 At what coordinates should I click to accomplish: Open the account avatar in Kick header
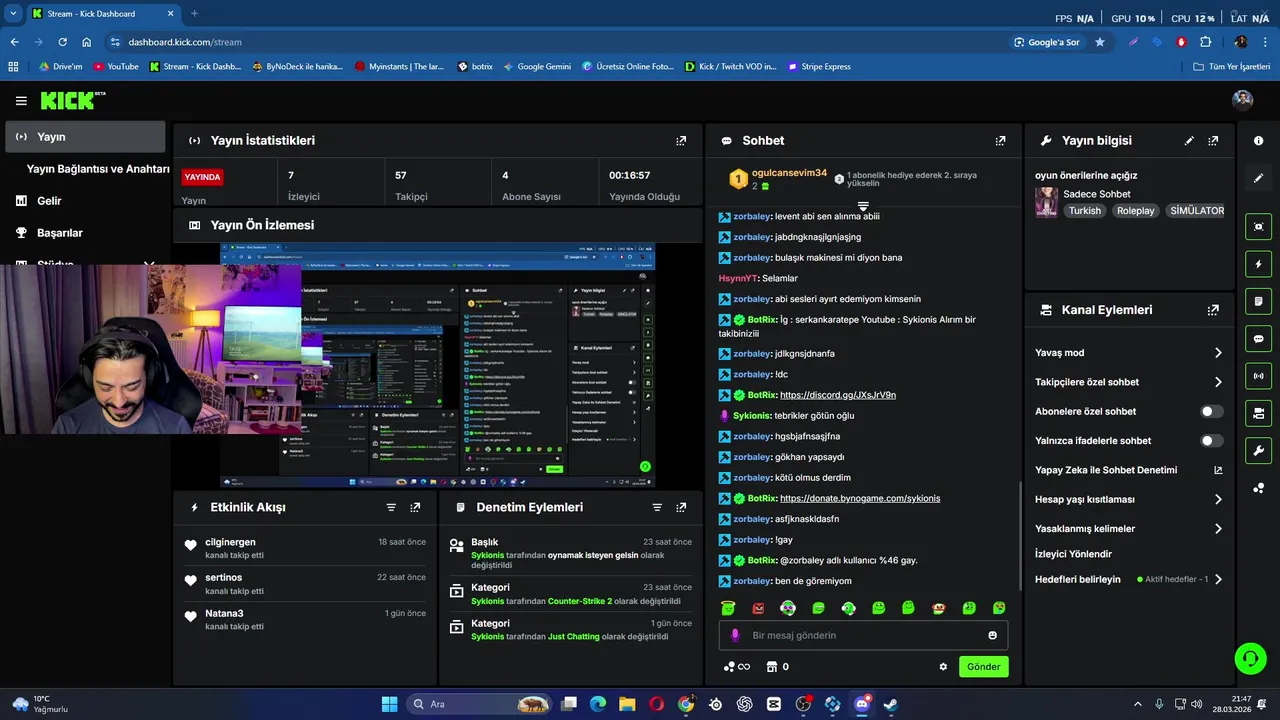1243,99
